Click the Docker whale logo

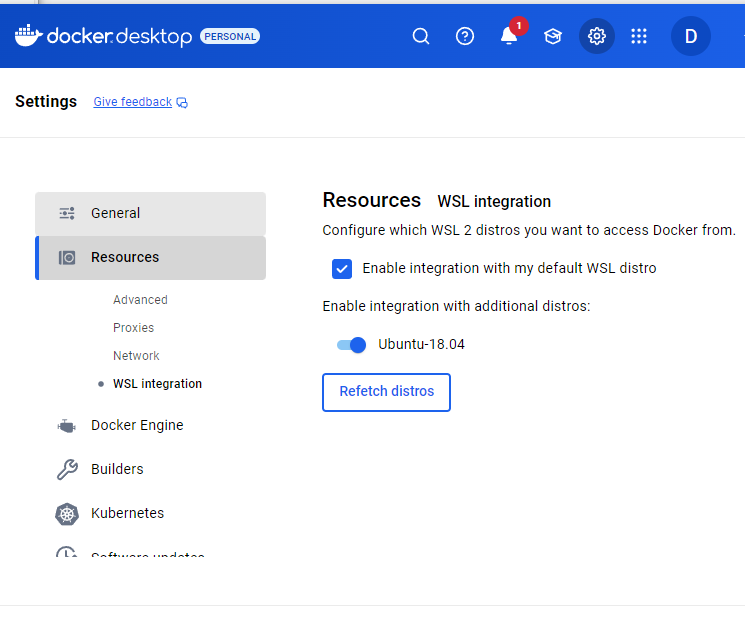click(29, 36)
